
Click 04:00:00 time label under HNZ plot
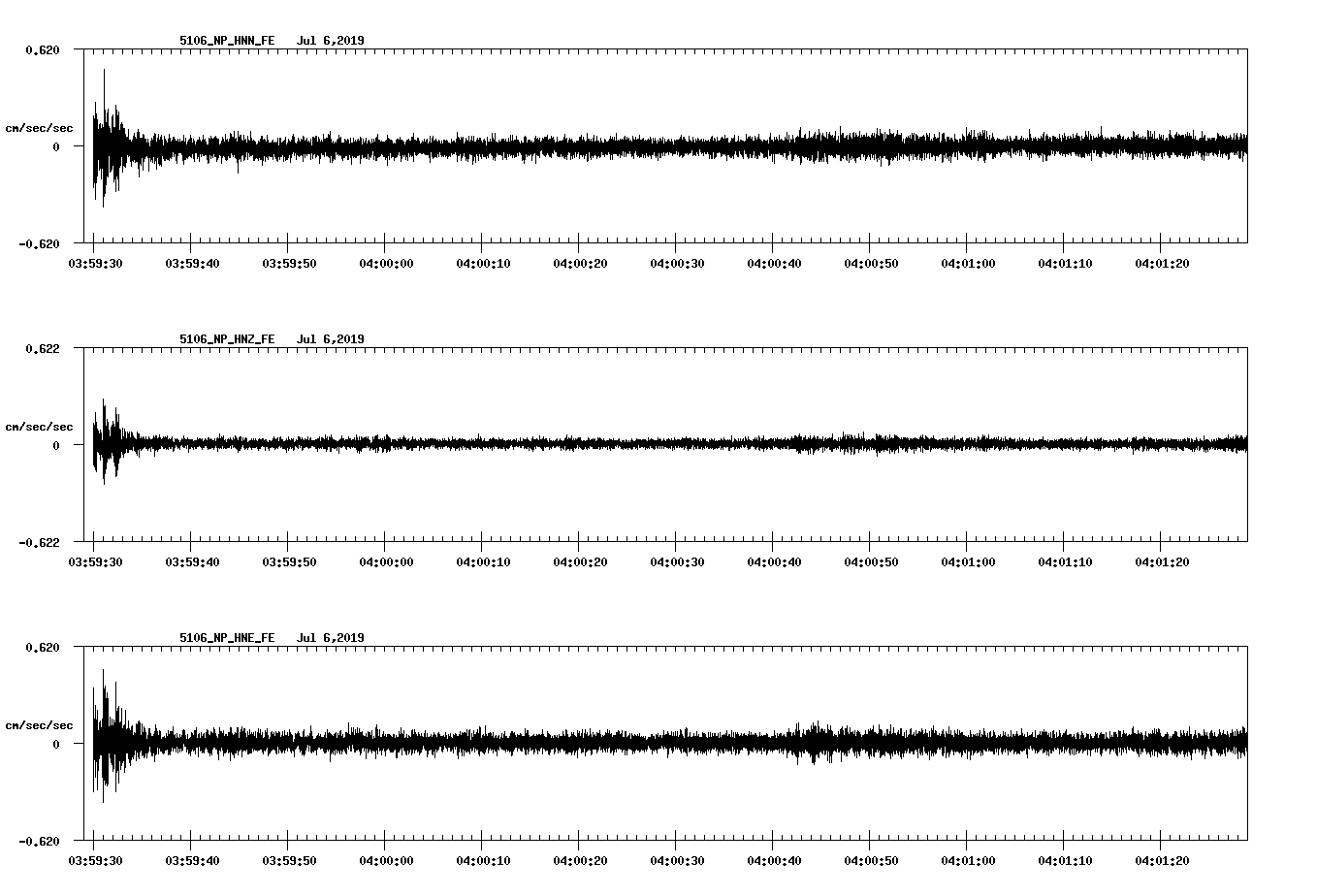(x=386, y=561)
